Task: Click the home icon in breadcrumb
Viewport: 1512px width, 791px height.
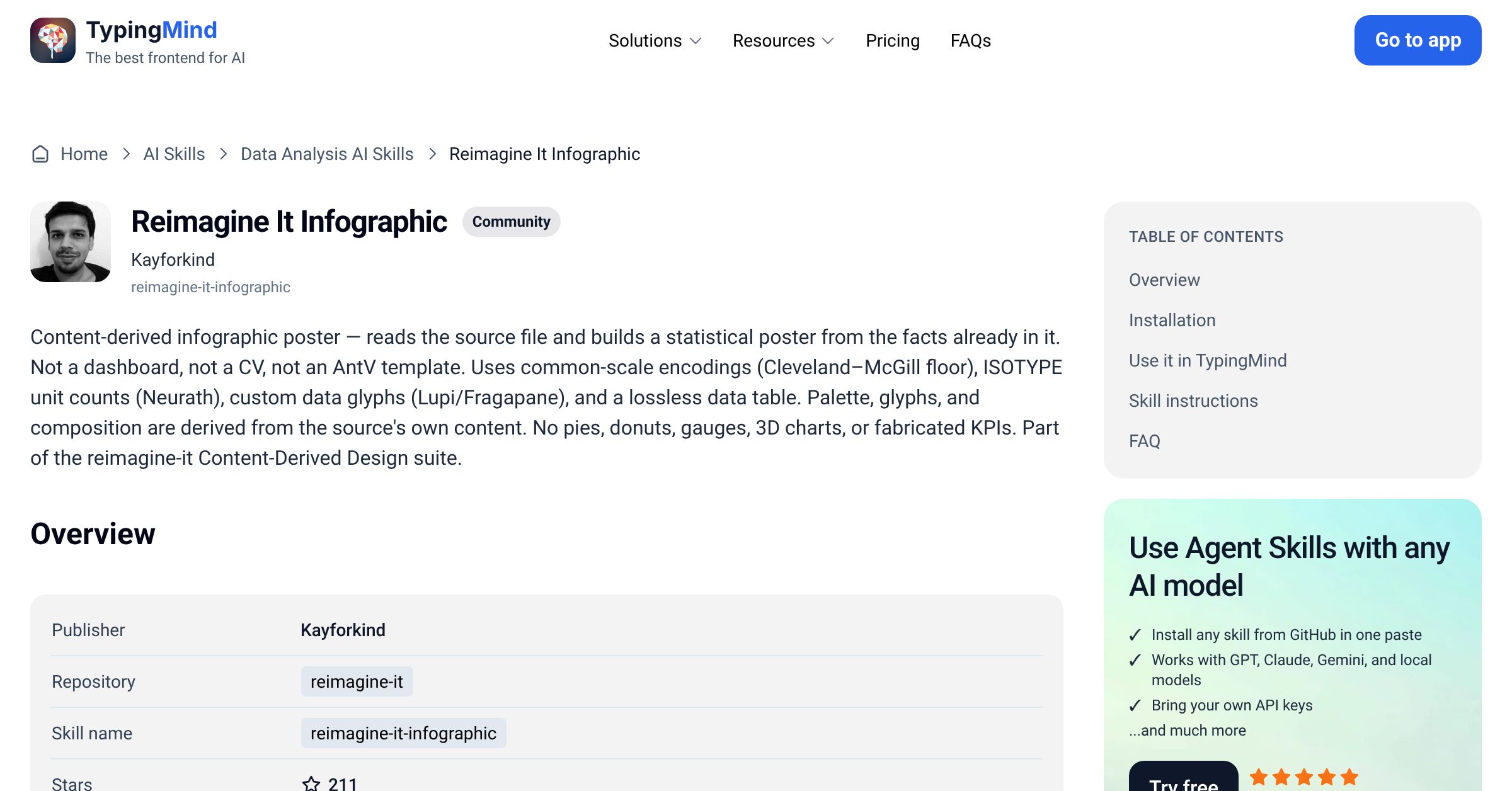Action: (x=40, y=154)
